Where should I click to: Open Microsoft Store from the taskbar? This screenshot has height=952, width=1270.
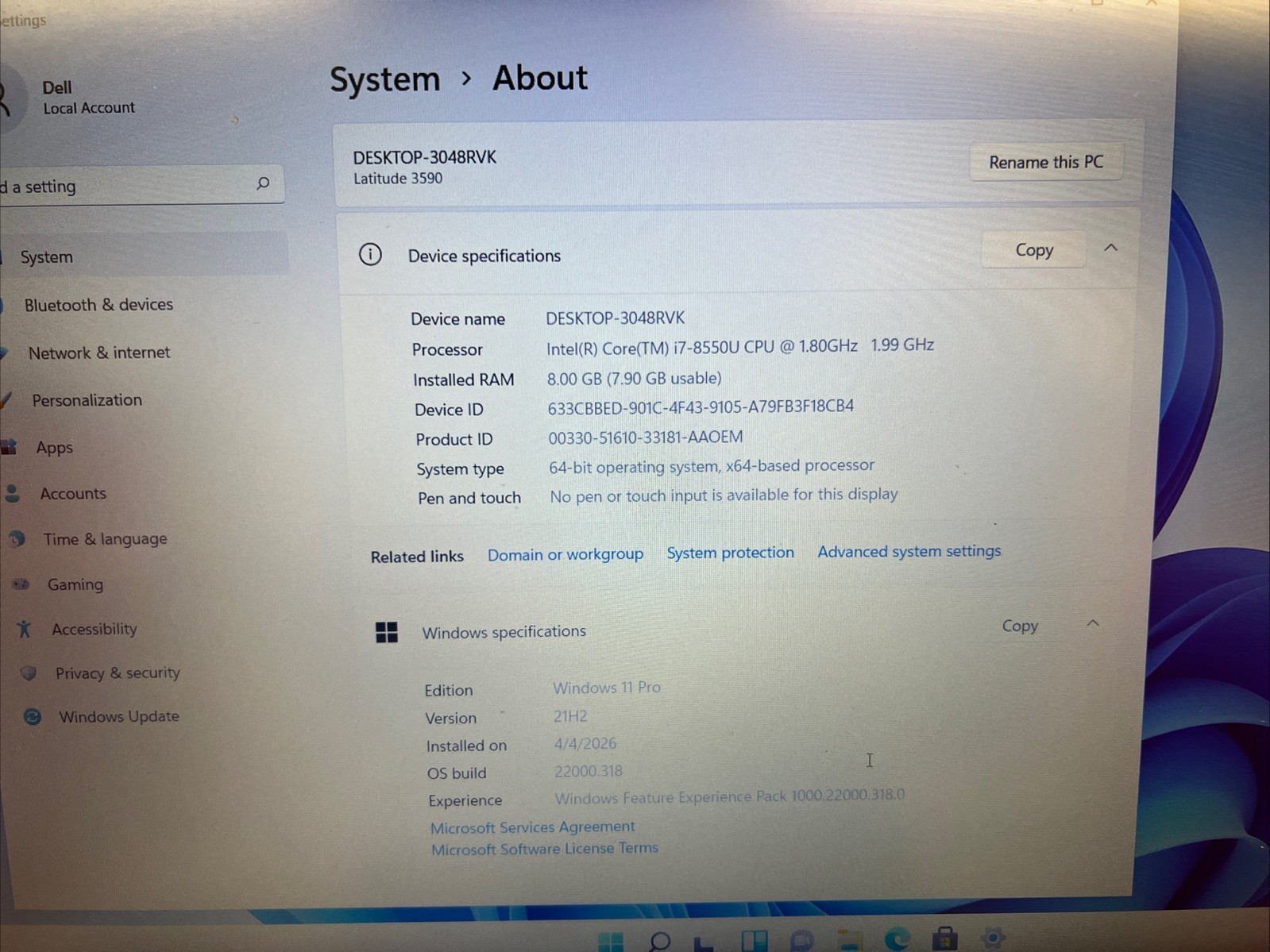[945, 939]
